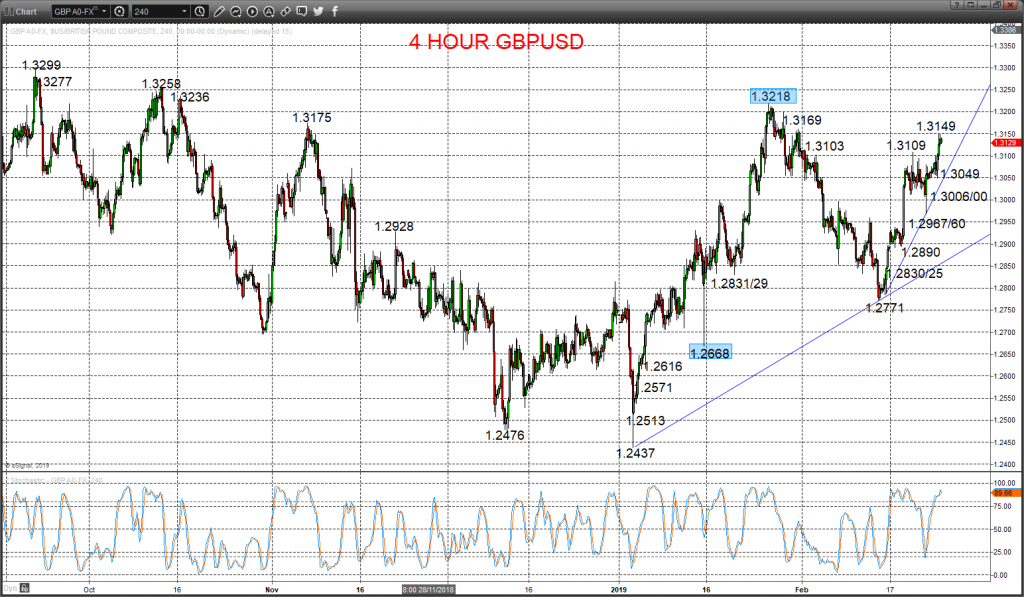Open the window layout dropdown in title bar
The image size is (1024, 597).
(970, 5)
